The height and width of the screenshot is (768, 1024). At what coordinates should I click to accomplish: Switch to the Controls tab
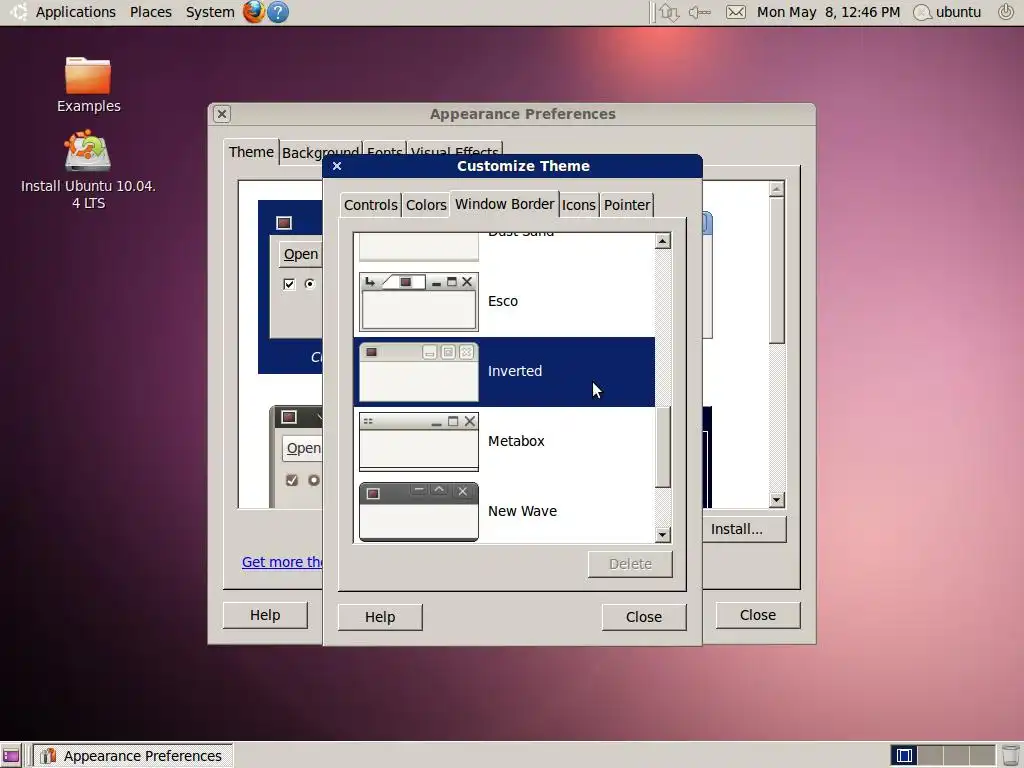[x=370, y=205]
